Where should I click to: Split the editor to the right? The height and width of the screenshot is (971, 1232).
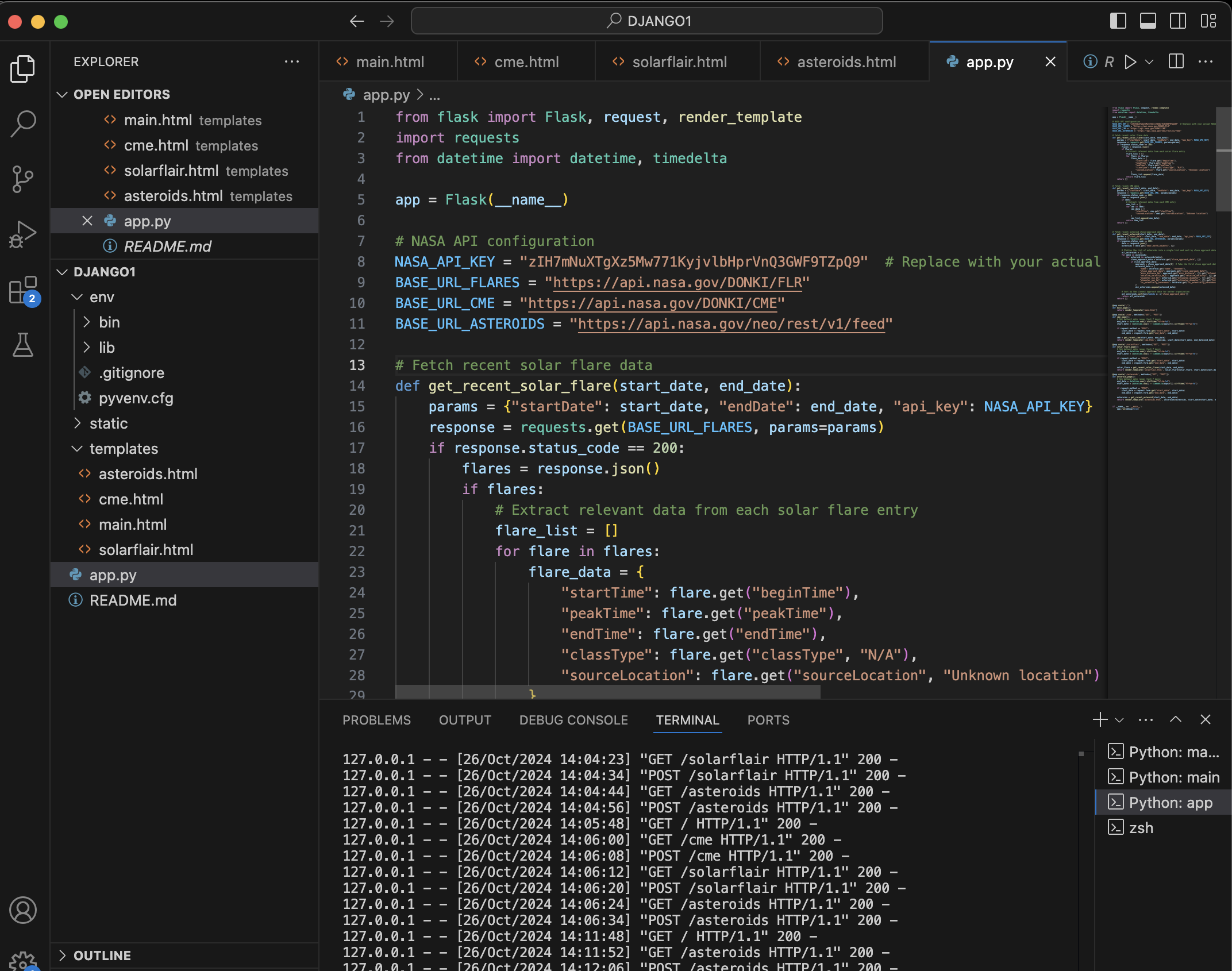click(x=1176, y=61)
